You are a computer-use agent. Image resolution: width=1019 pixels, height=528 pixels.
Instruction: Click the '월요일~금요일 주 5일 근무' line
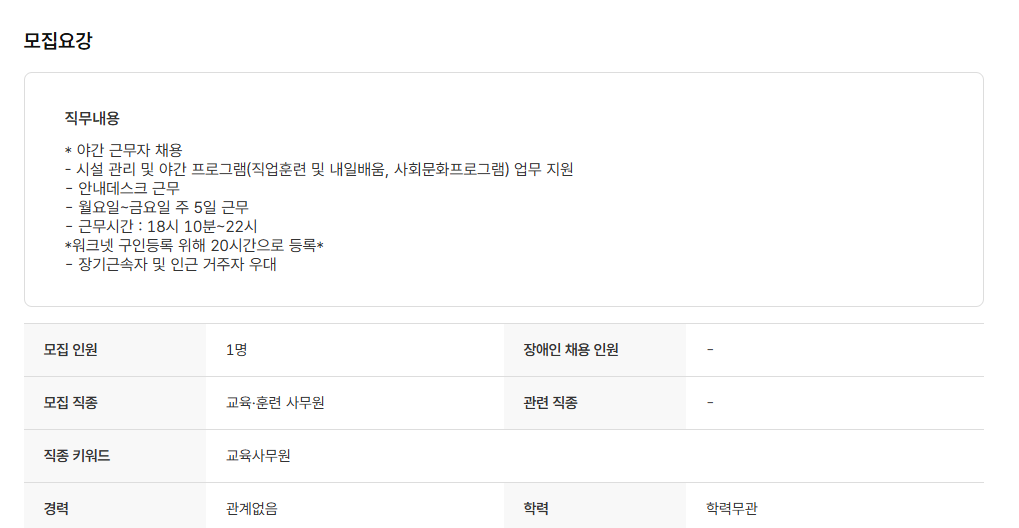click(x=157, y=207)
